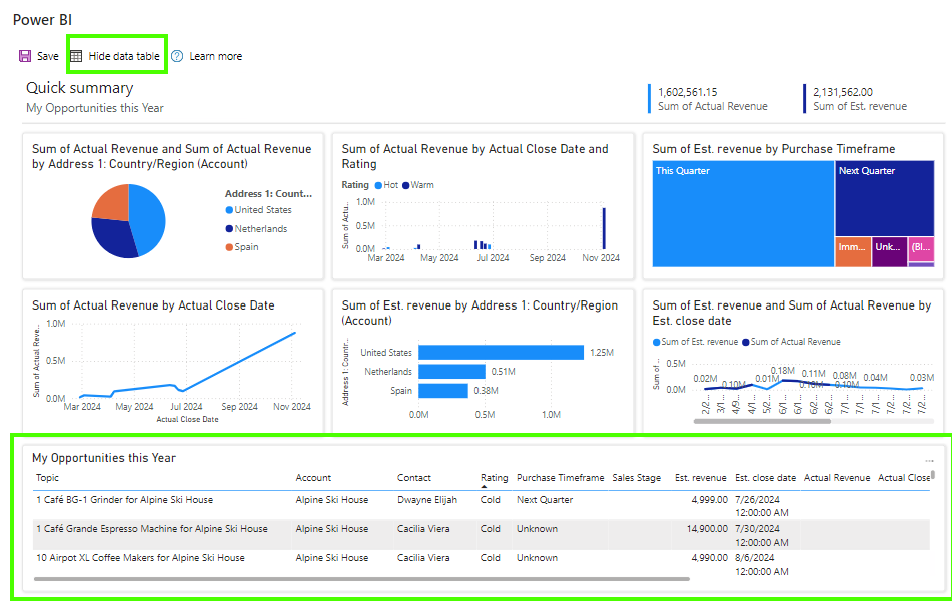Open the Learn more link

[x=215, y=56]
